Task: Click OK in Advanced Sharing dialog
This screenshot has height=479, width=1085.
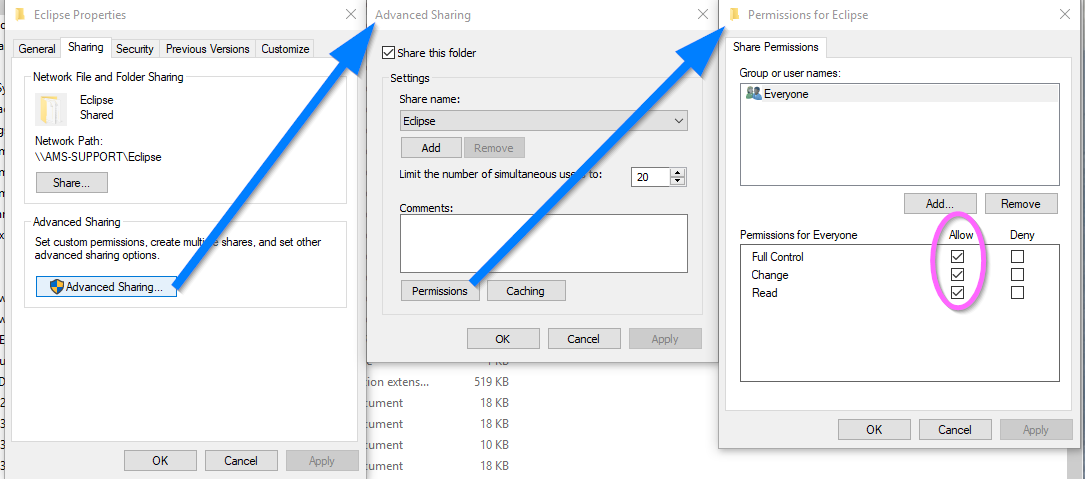Action: 503,338
